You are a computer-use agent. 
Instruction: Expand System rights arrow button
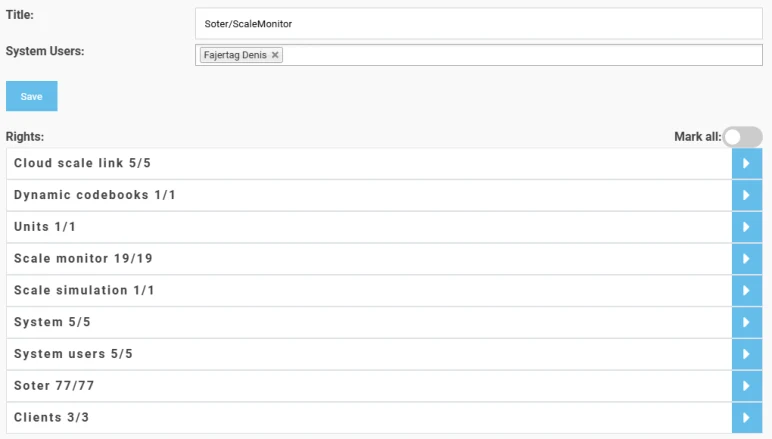click(747, 322)
